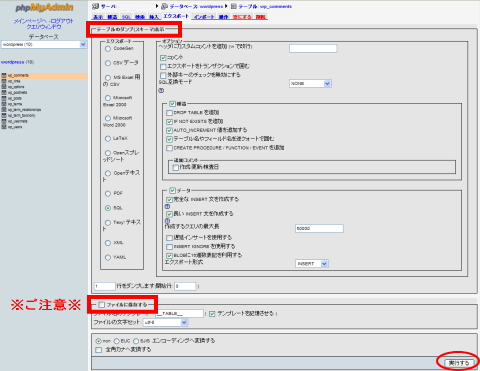Select the YAML export format
Screen dimensions: 480x371
point(108,257)
